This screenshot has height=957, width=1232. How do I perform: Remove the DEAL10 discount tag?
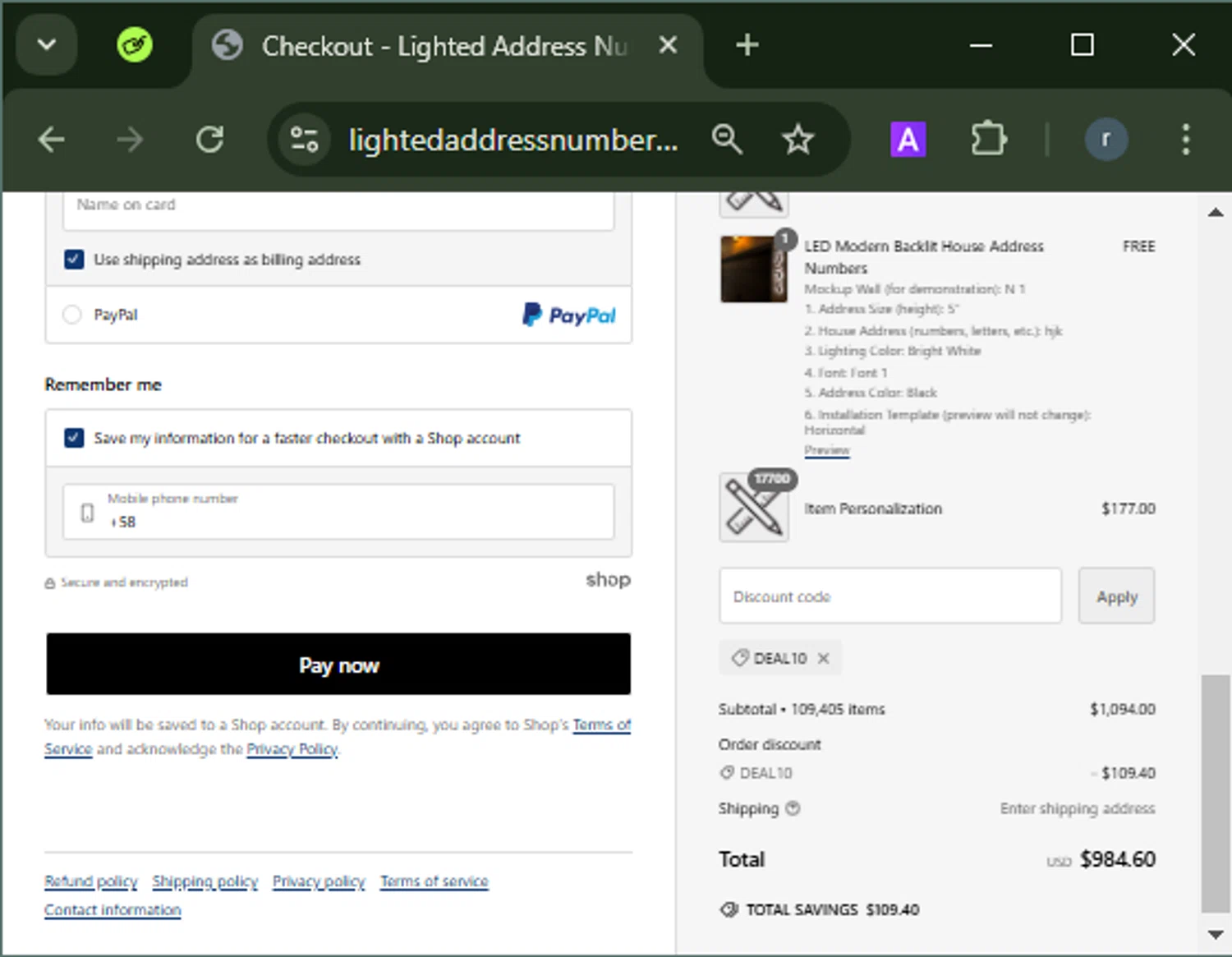(824, 658)
